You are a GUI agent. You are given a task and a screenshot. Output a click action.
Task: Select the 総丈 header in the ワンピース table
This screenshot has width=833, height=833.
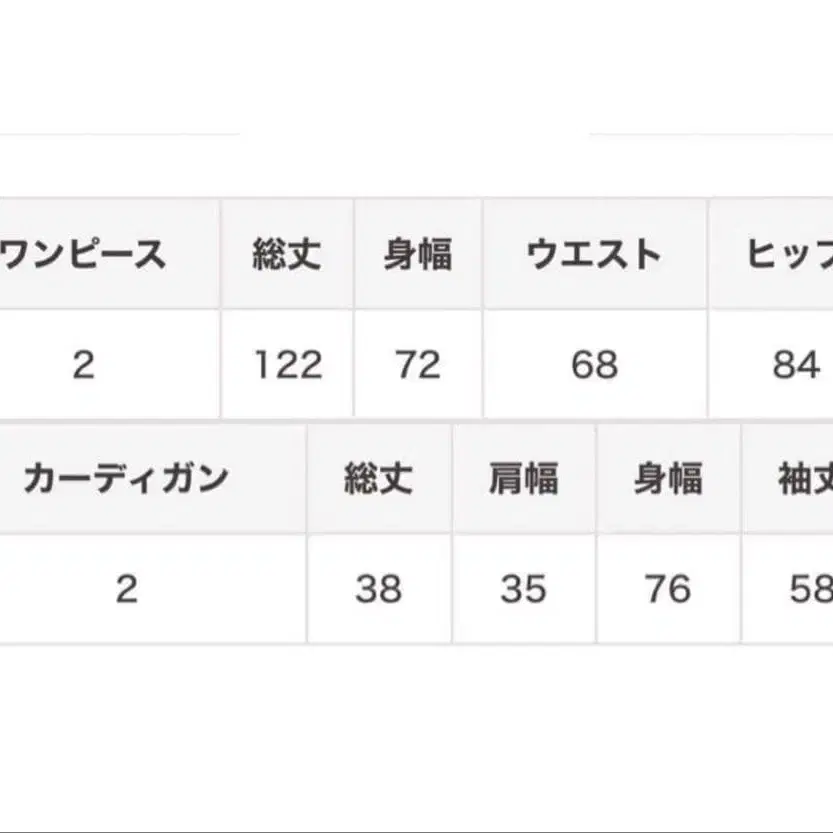click(287, 255)
